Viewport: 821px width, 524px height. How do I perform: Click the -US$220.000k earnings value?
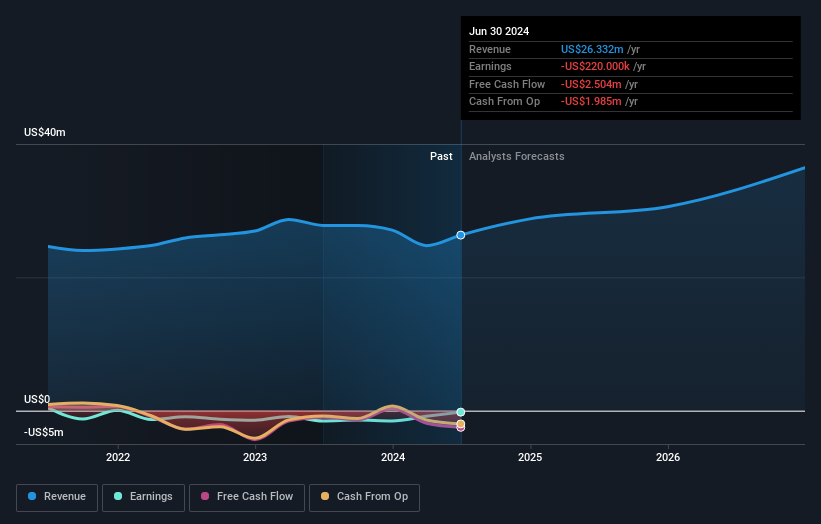point(595,66)
